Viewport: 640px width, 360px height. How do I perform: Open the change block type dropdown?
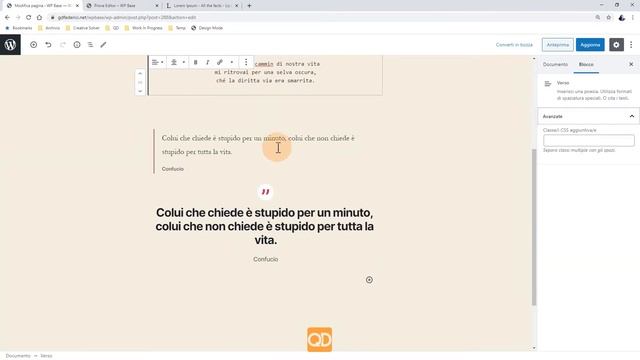click(158, 62)
